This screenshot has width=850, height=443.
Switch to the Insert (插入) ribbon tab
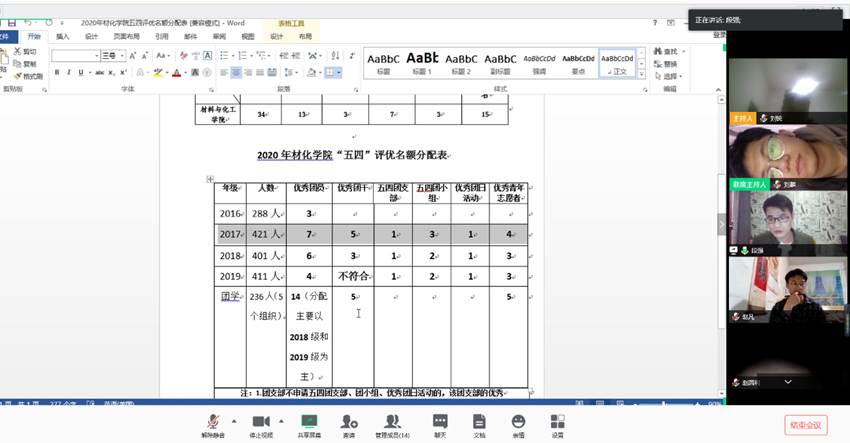tap(62, 36)
